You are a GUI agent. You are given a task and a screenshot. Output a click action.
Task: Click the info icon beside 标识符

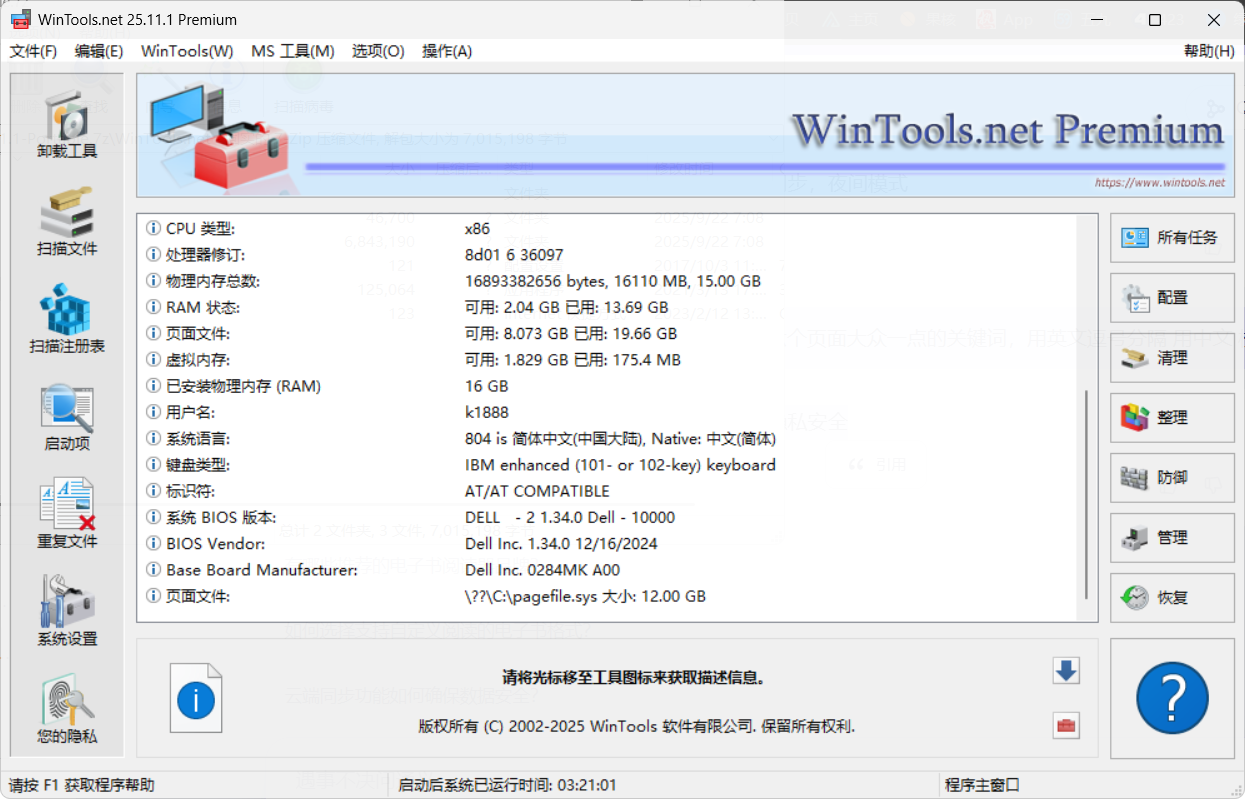coord(153,491)
